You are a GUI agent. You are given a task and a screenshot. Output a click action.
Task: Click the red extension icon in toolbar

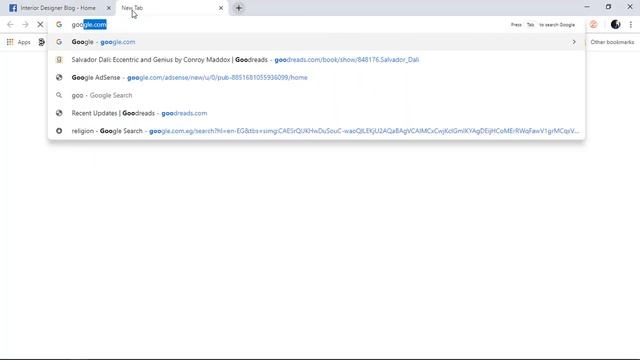593,24
